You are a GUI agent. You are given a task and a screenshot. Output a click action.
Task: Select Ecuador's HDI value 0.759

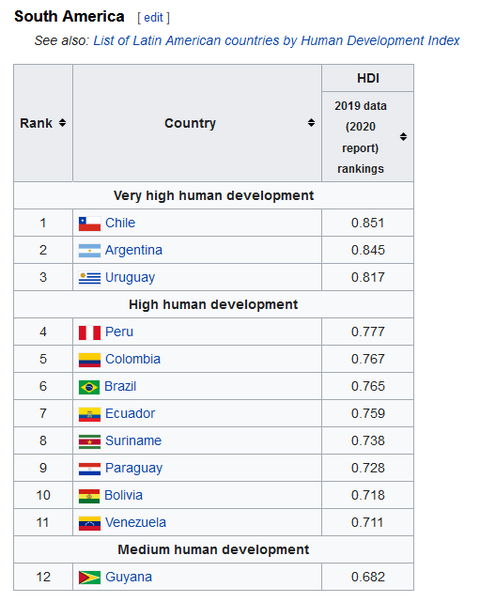[x=368, y=413]
